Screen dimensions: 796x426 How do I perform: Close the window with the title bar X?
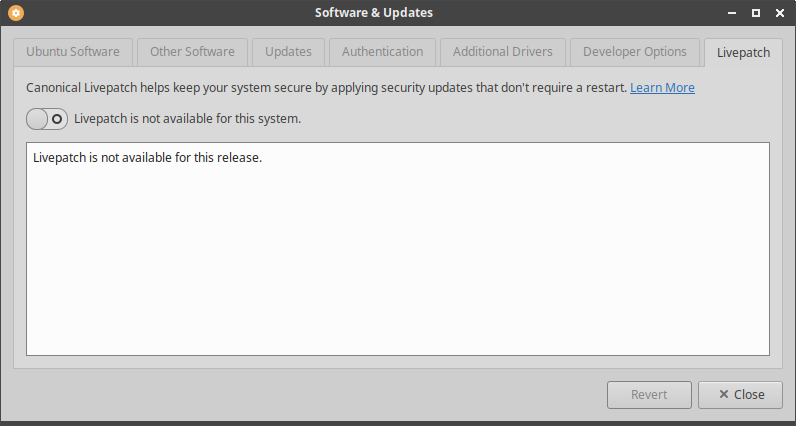(x=779, y=13)
